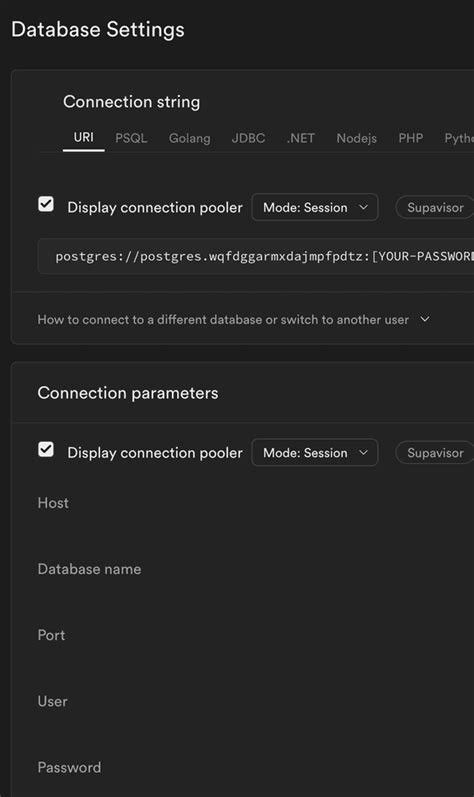474x797 pixels.
Task: Expand How to connect to a different database
Action: pyautogui.click(x=234, y=319)
